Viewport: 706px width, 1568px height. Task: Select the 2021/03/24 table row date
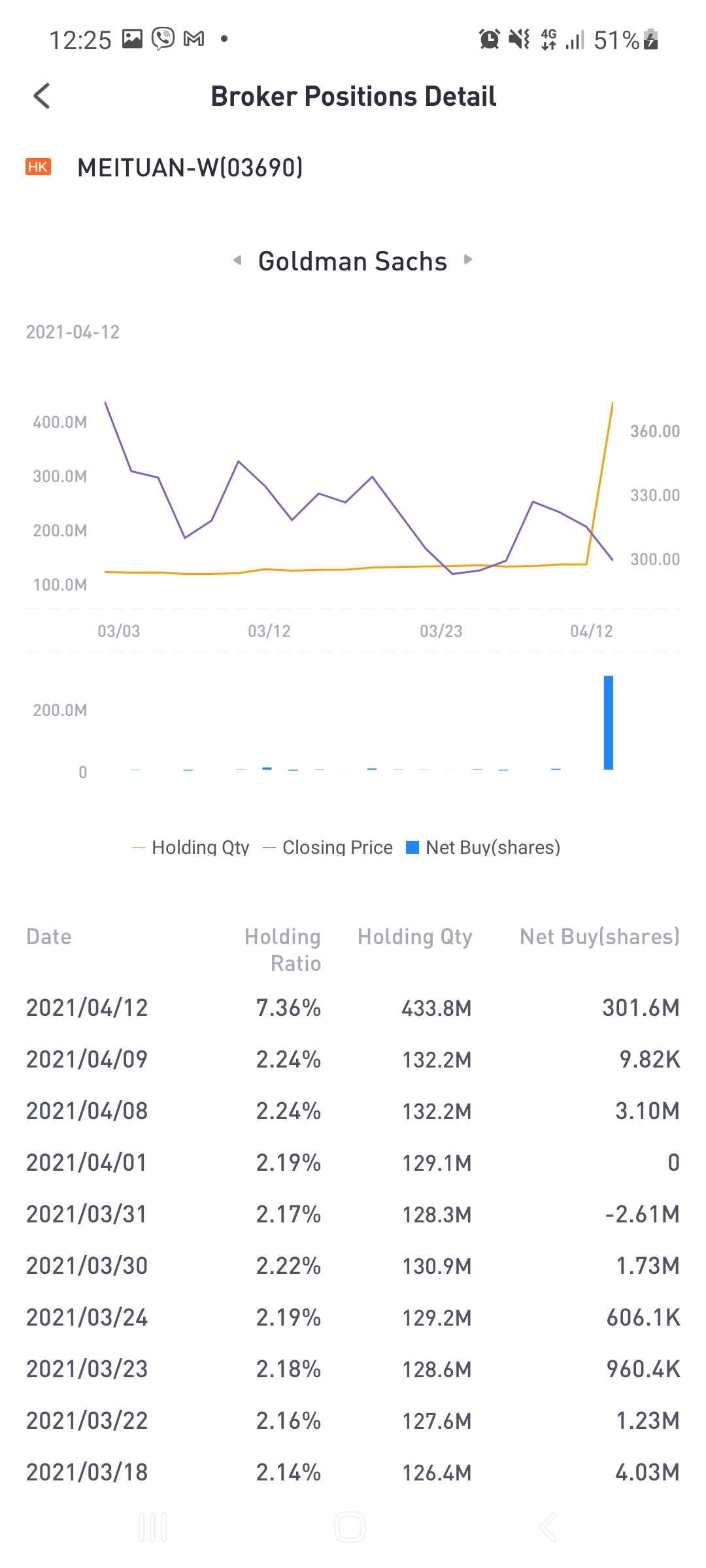[x=87, y=1317]
